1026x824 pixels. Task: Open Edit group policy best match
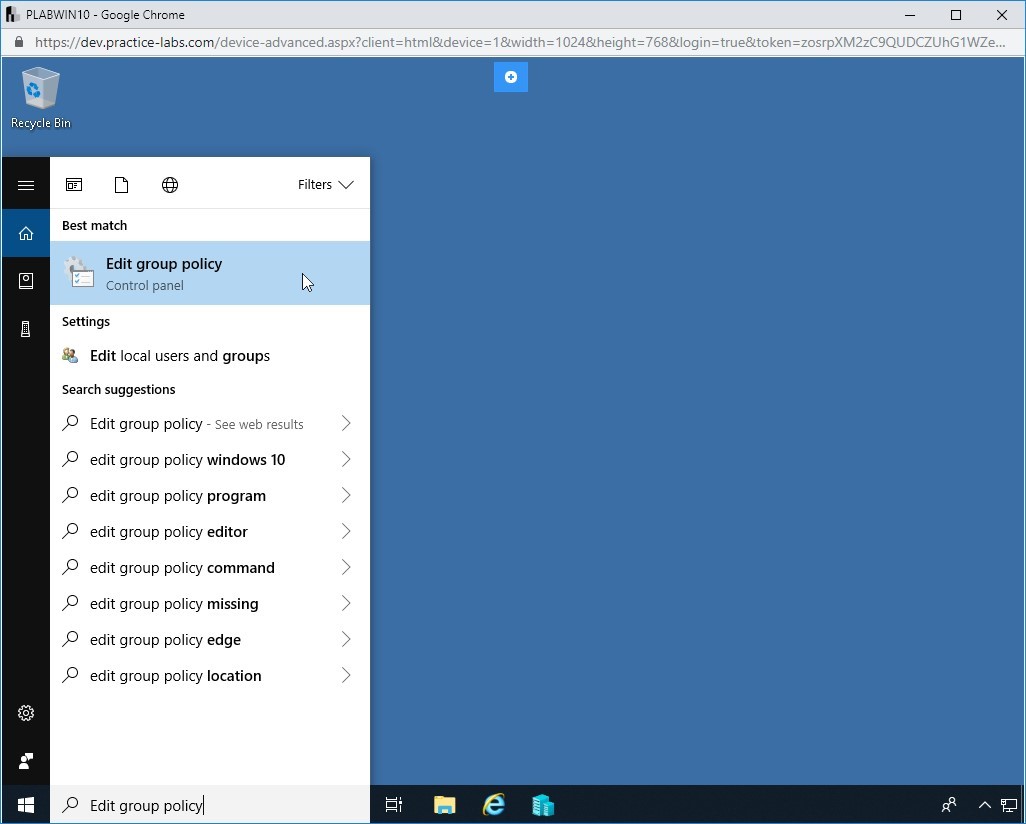(x=210, y=273)
